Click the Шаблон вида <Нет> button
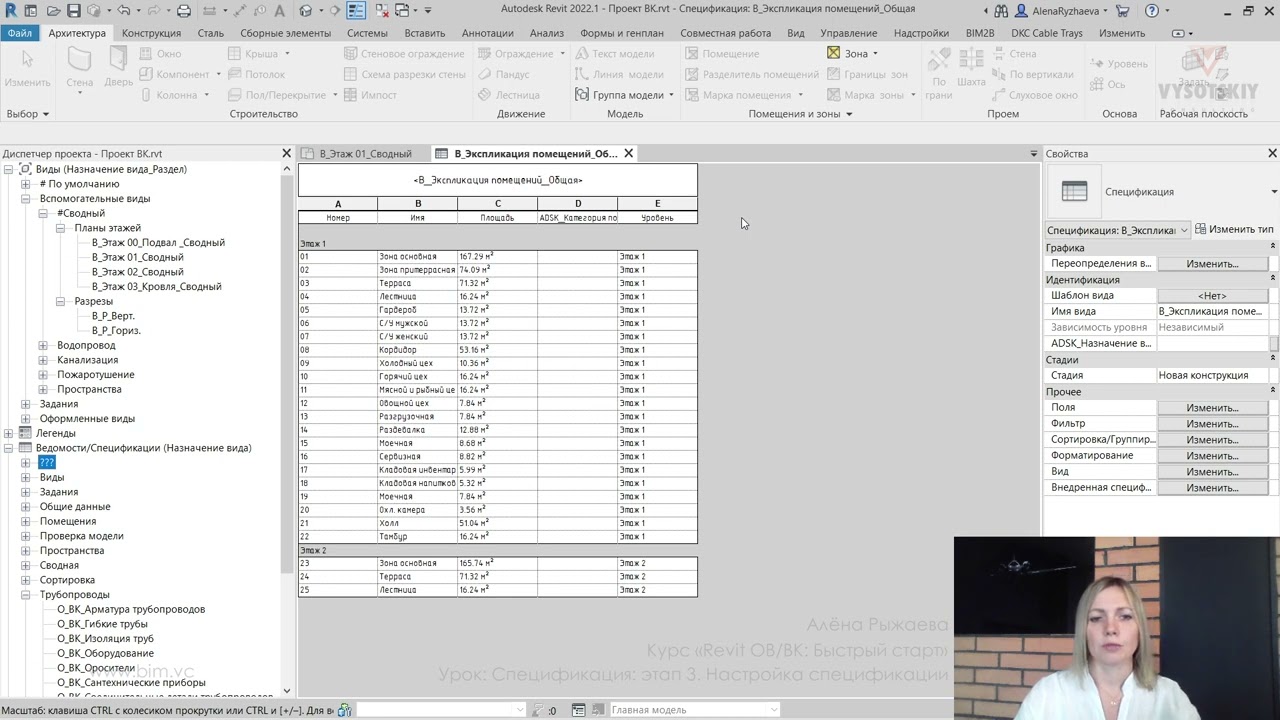The image size is (1280, 720). 1212,296
